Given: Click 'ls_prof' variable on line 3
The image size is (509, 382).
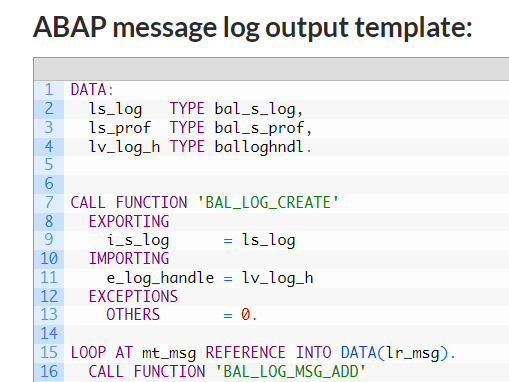Looking at the screenshot, I should click(x=120, y=128).
